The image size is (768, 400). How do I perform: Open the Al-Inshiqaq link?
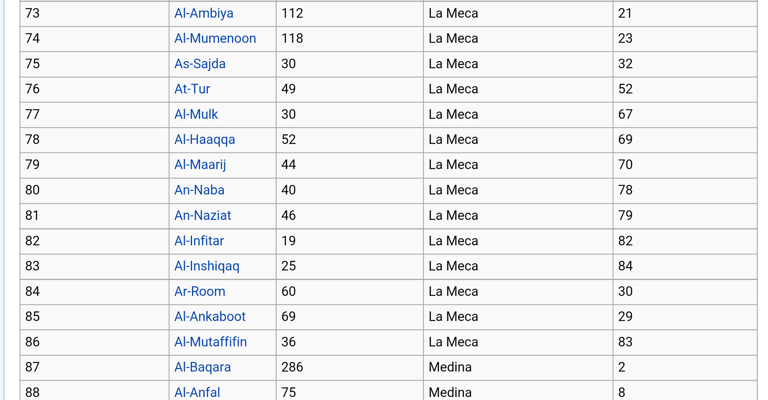coord(207,266)
